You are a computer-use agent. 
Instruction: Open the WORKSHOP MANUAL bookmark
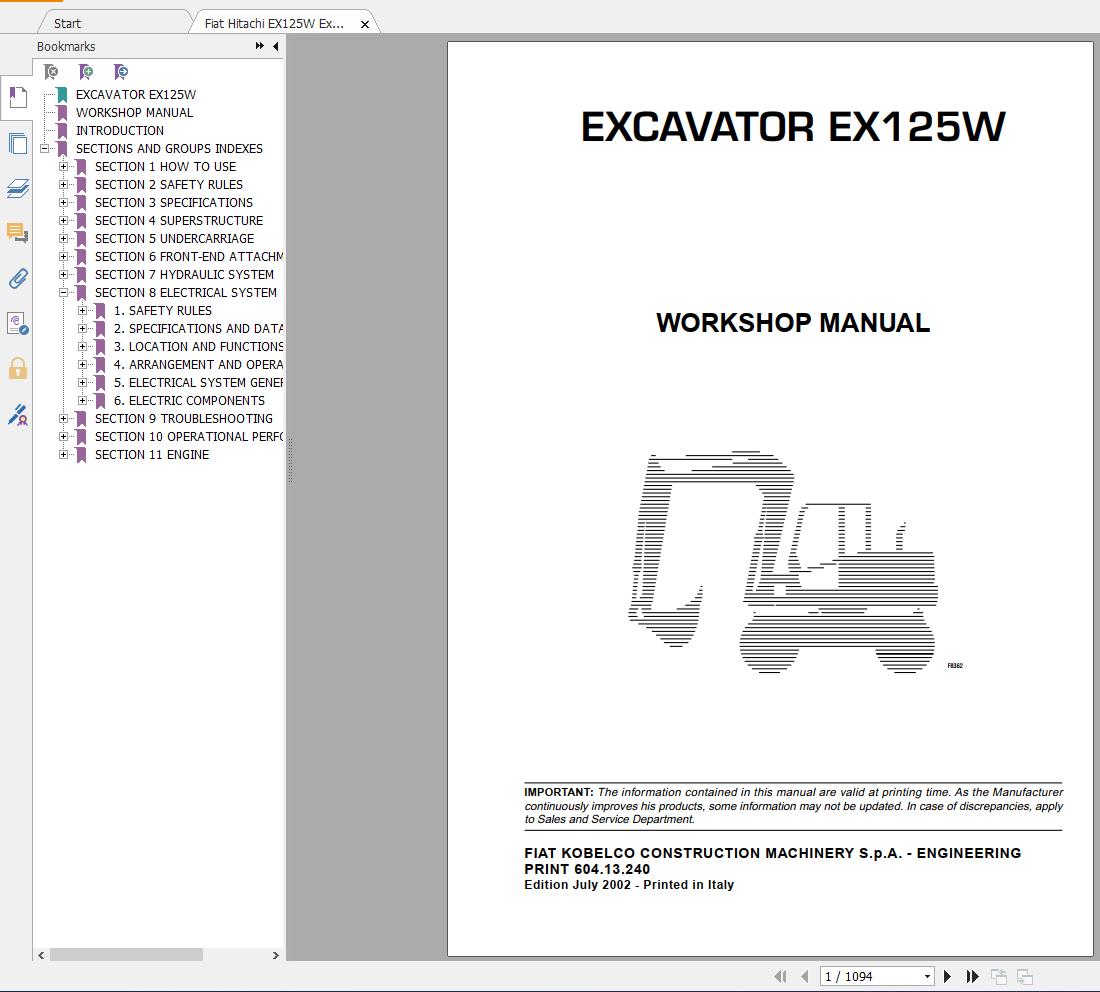pyautogui.click(x=134, y=113)
